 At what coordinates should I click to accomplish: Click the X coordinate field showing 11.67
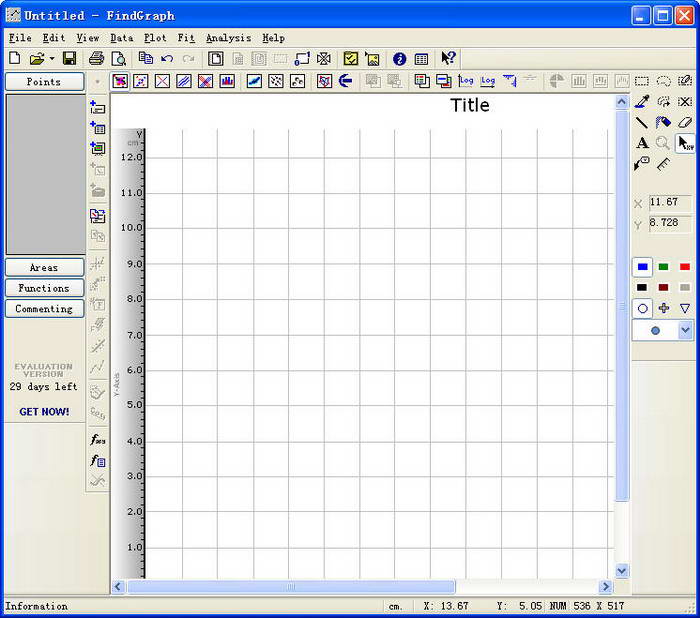click(x=670, y=202)
